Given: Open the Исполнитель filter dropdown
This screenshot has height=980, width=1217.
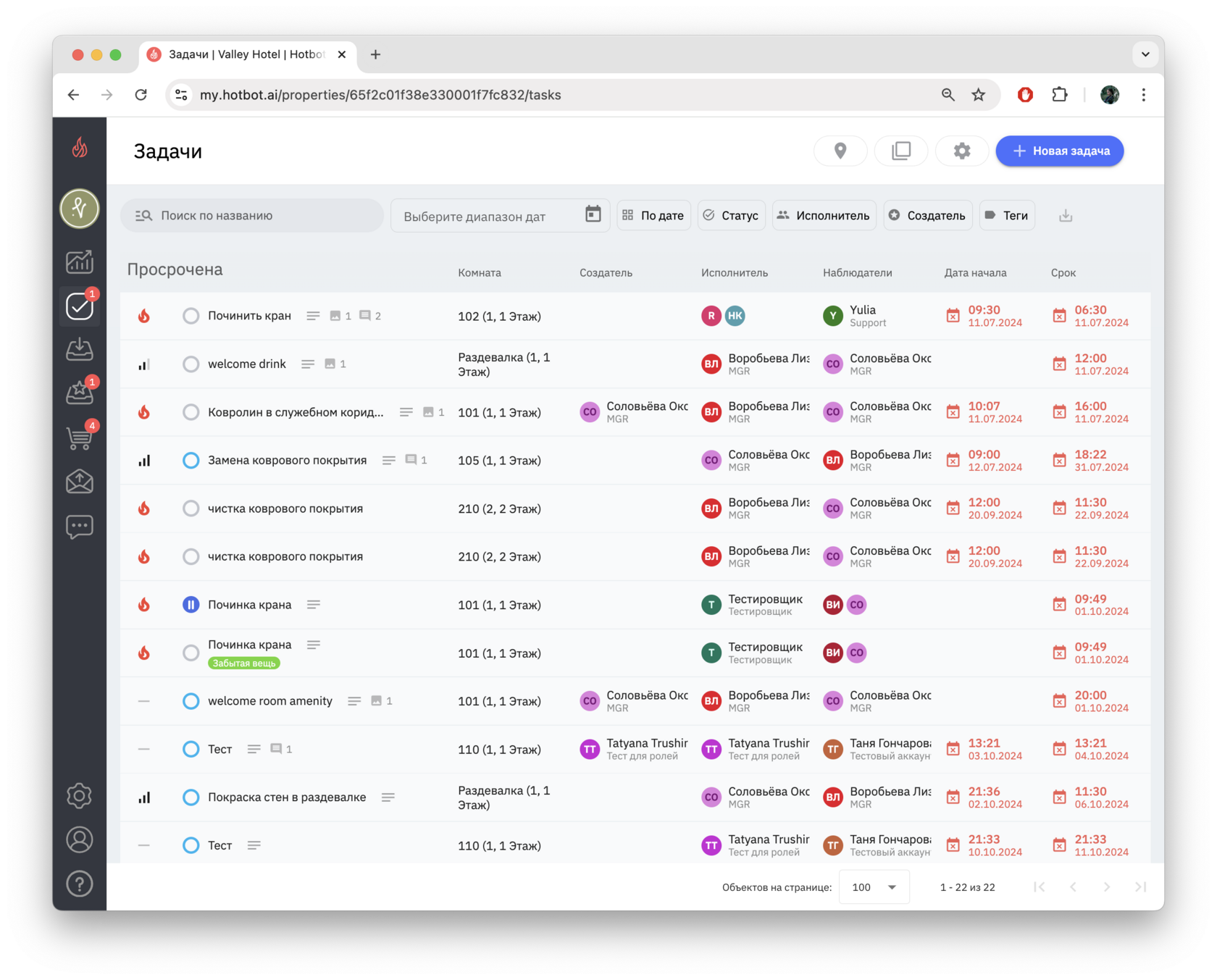Looking at the screenshot, I should (x=824, y=215).
